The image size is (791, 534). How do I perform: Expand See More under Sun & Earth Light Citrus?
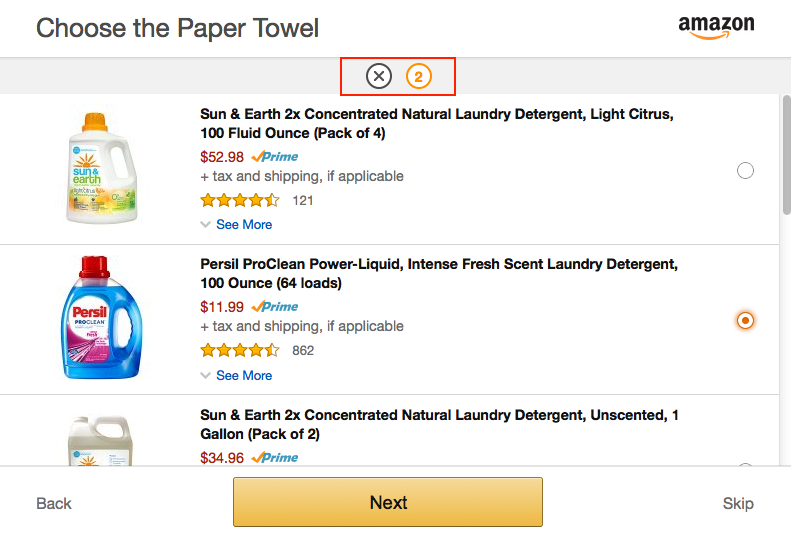click(244, 224)
